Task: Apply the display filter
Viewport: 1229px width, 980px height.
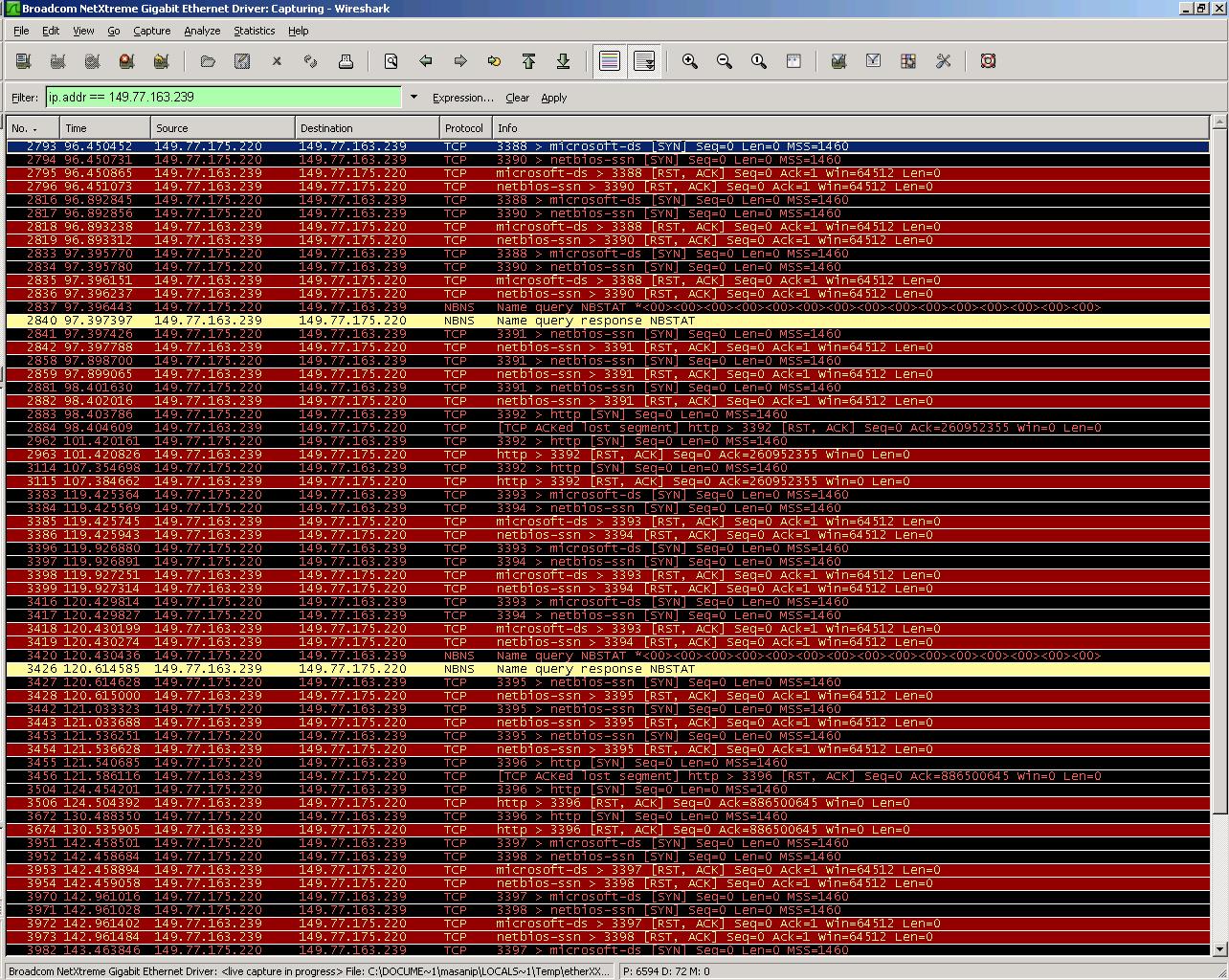Action: point(553,98)
